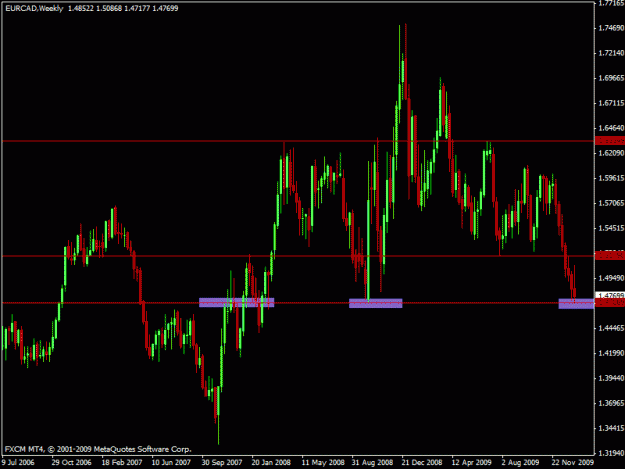Screen dimensions: 625x469
Task: Select the 1.49490 price axis label
Action: click(x=611, y=278)
